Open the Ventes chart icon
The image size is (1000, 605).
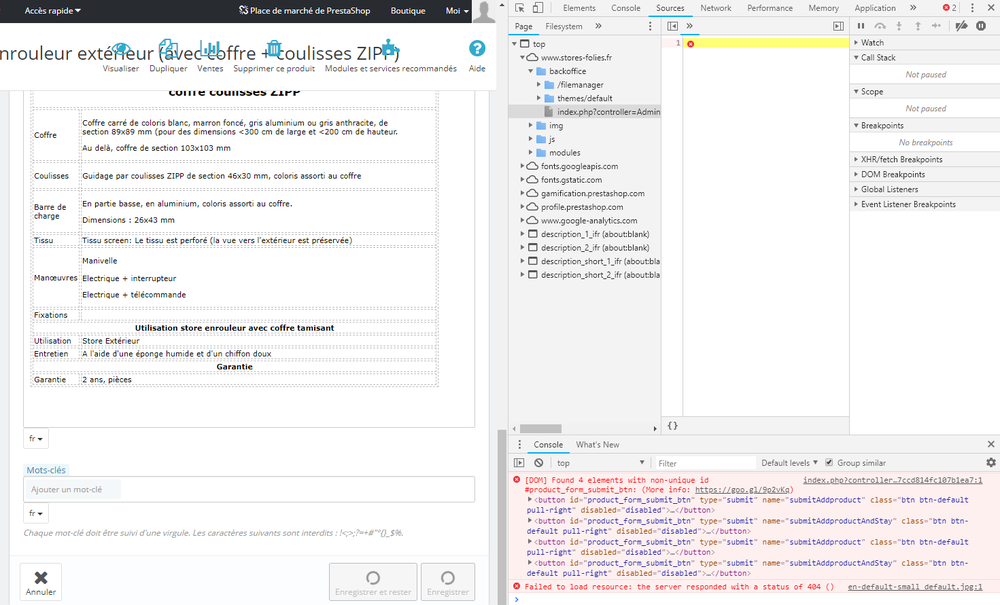[x=210, y=48]
